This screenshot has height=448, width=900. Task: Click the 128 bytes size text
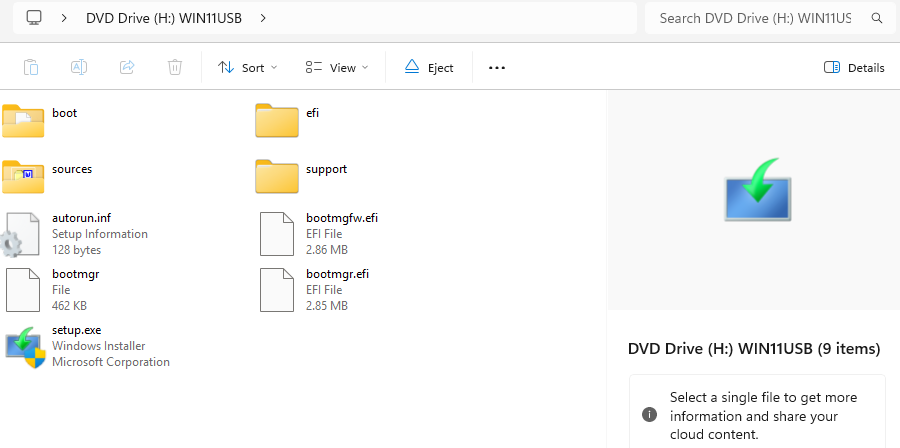(x=76, y=250)
